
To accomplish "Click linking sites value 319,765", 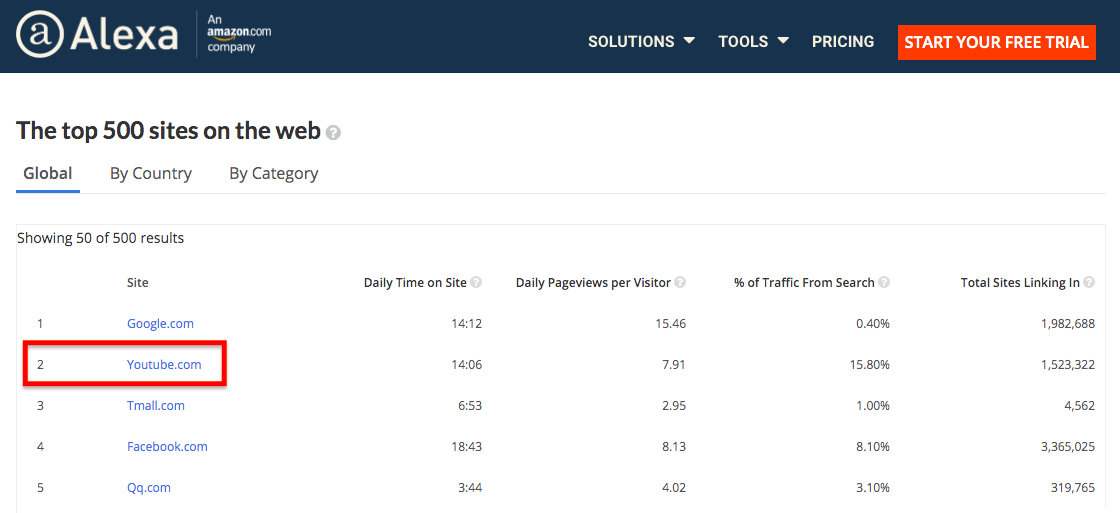I will pos(1074,489).
